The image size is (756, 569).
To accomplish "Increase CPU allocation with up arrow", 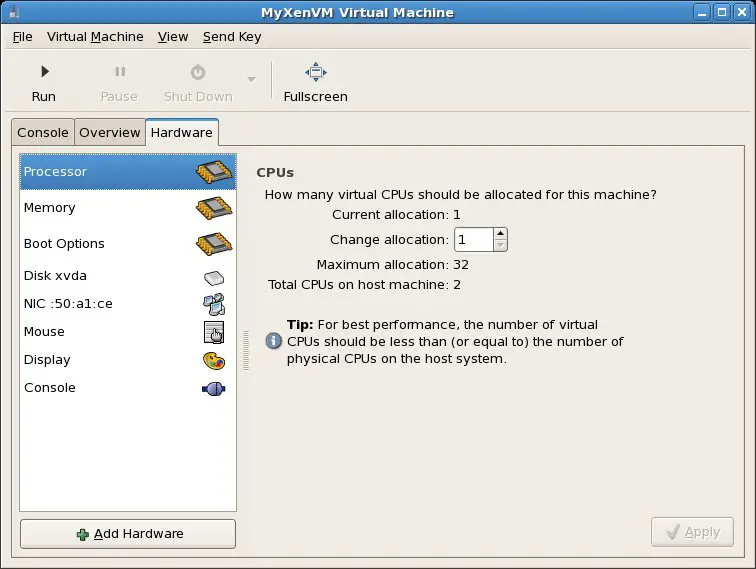I will tap(500, 234).
